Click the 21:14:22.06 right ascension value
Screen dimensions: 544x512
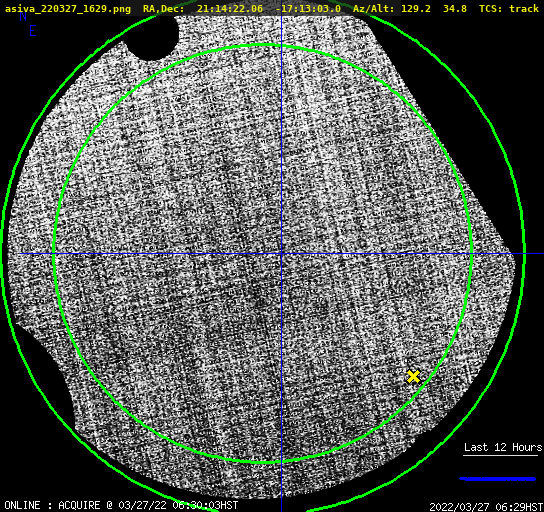point(230,9)
